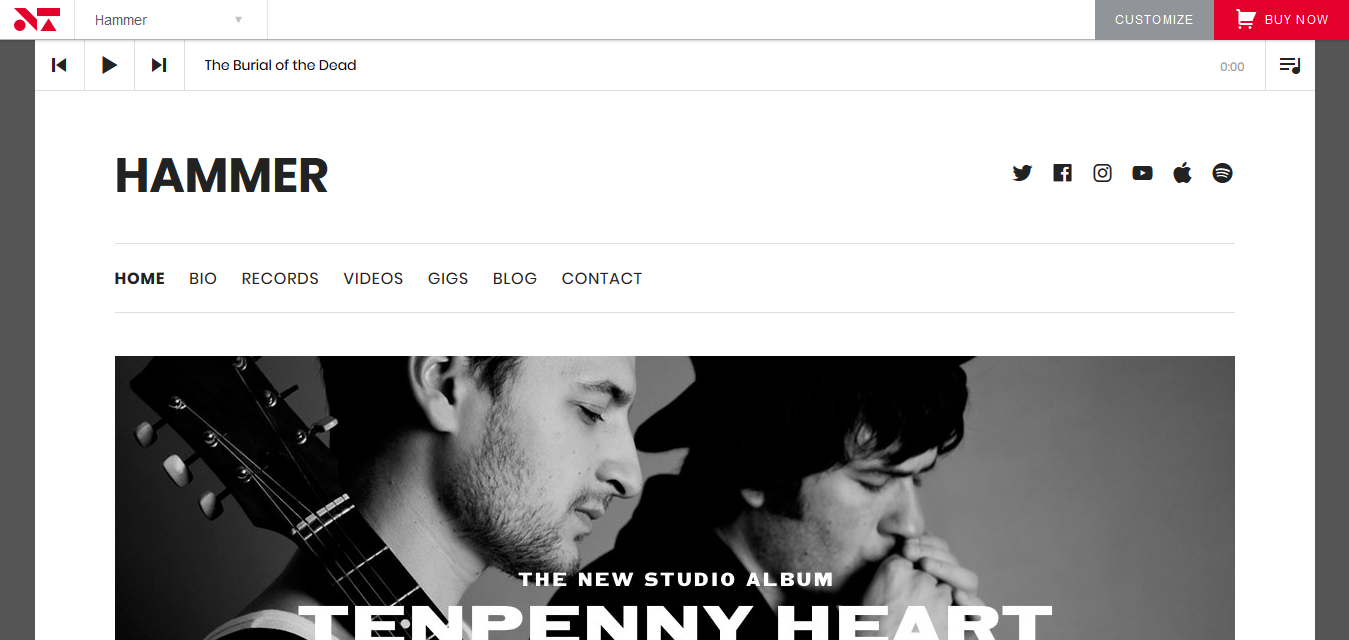1349x640 pixels.
Task: Open the Instagram social icon
Action: (x=1102, y=173)
